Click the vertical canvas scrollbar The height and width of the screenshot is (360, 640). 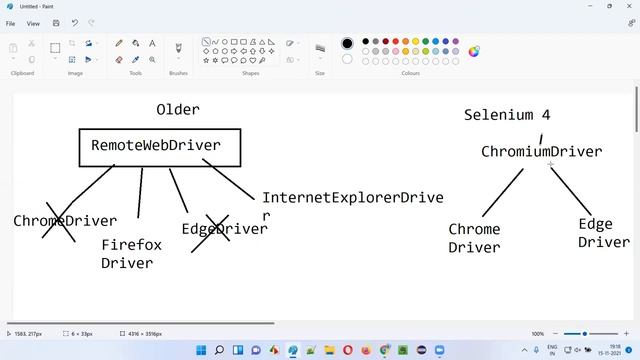click(636, 109)
